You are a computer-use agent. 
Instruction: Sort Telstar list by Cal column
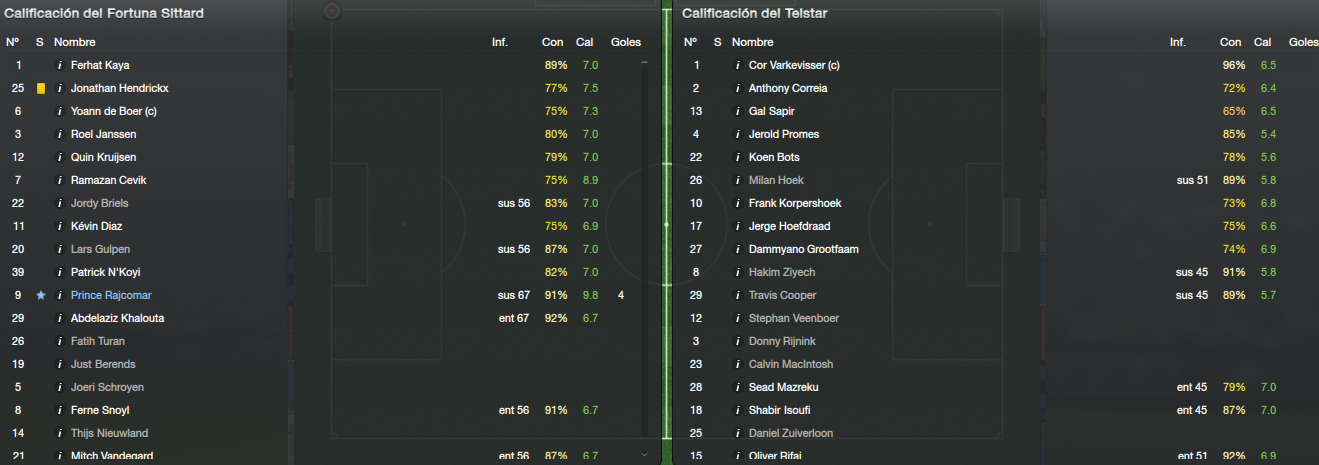[x=1263, y=42]
